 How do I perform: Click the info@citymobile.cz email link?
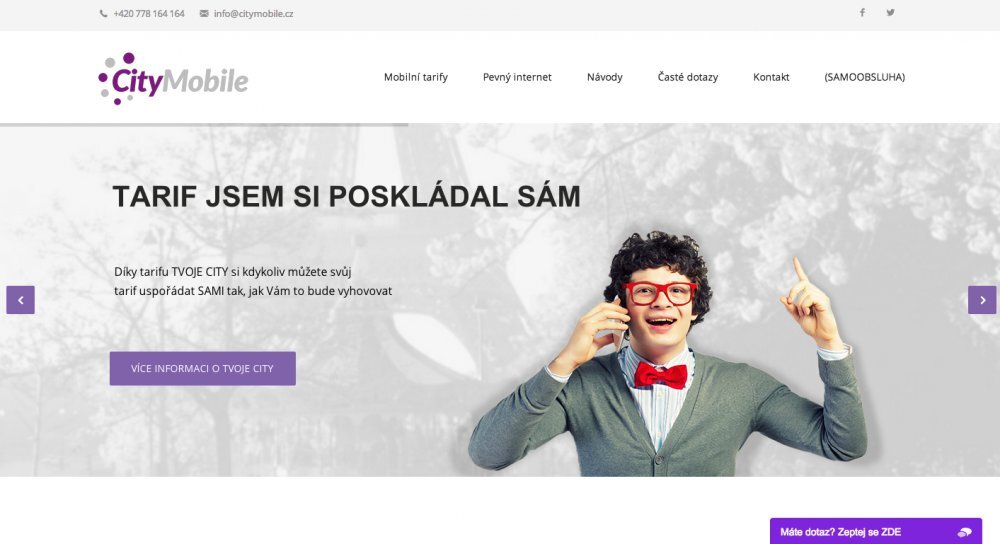tap(254, 13)
